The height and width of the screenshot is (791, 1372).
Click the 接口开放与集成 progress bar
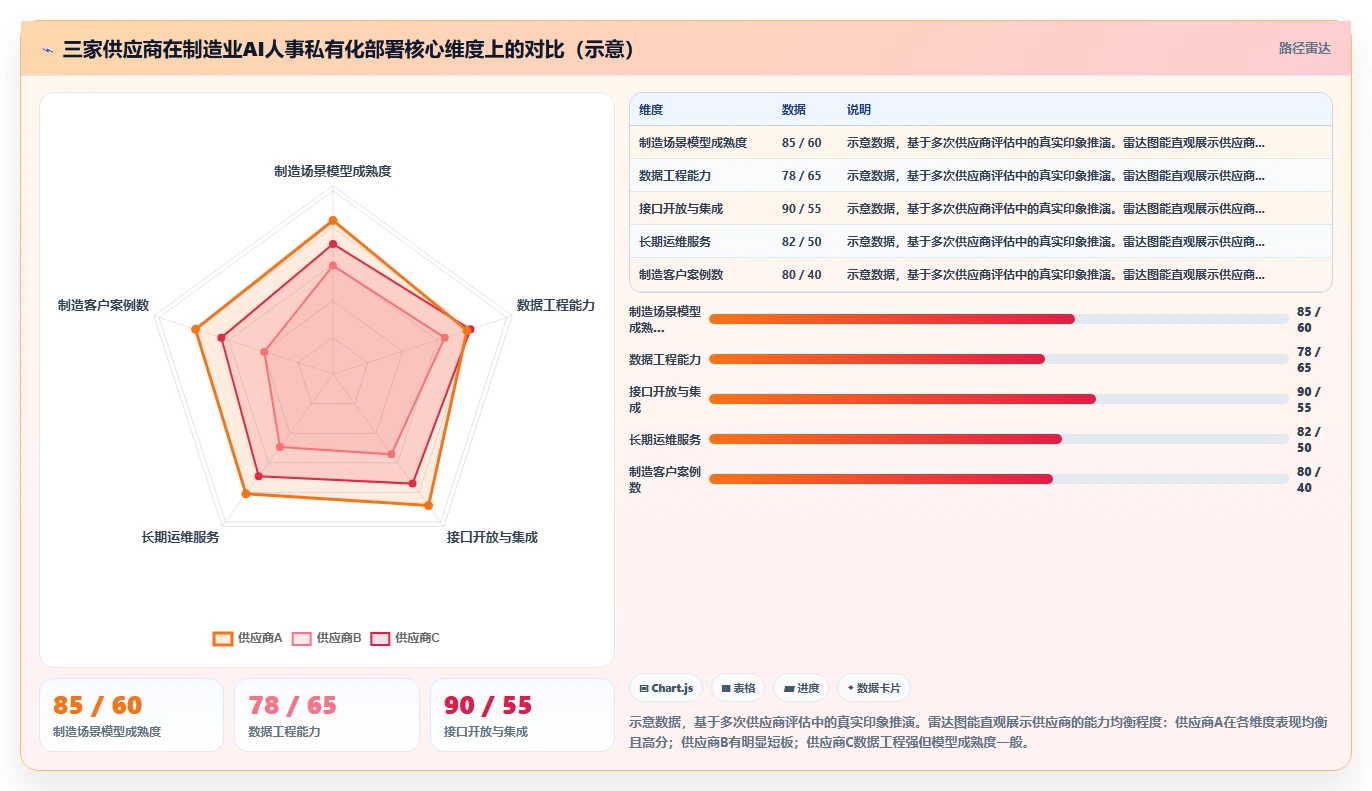[x=999, y=399]
